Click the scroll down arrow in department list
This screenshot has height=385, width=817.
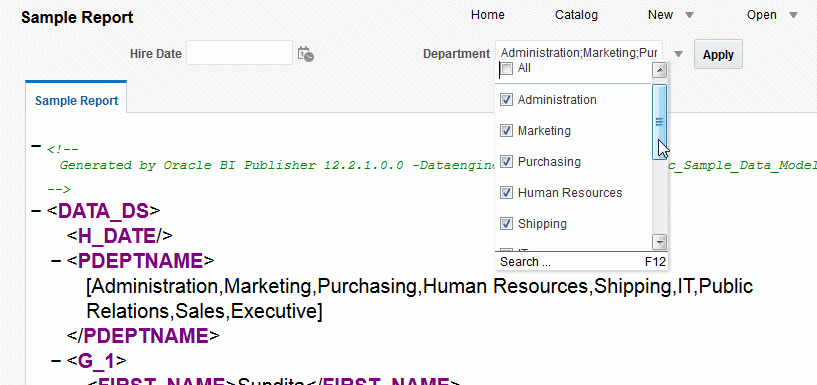660,242
